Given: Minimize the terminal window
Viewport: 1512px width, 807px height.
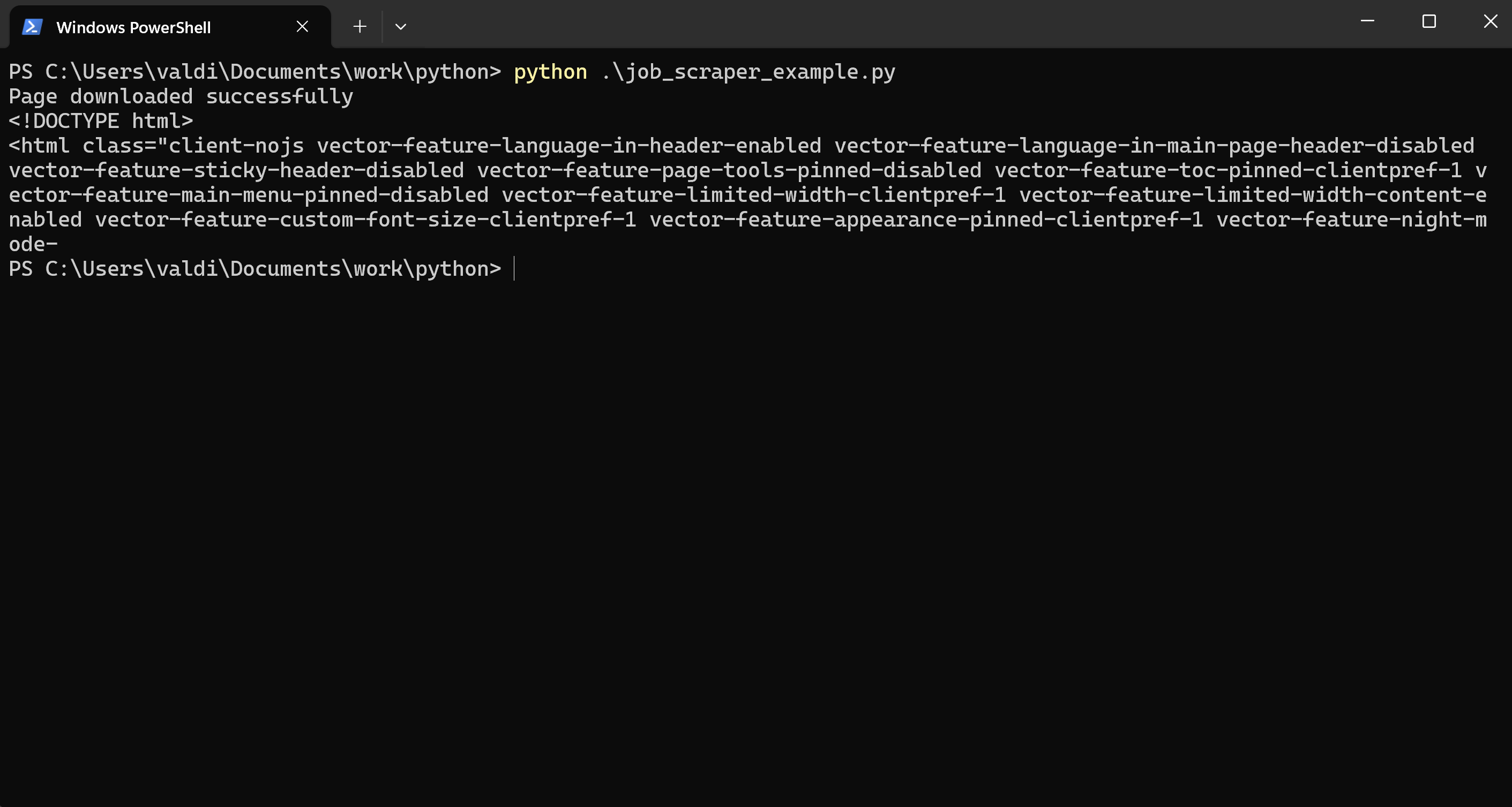Looking at the screenshot, I should point(1368,21).
